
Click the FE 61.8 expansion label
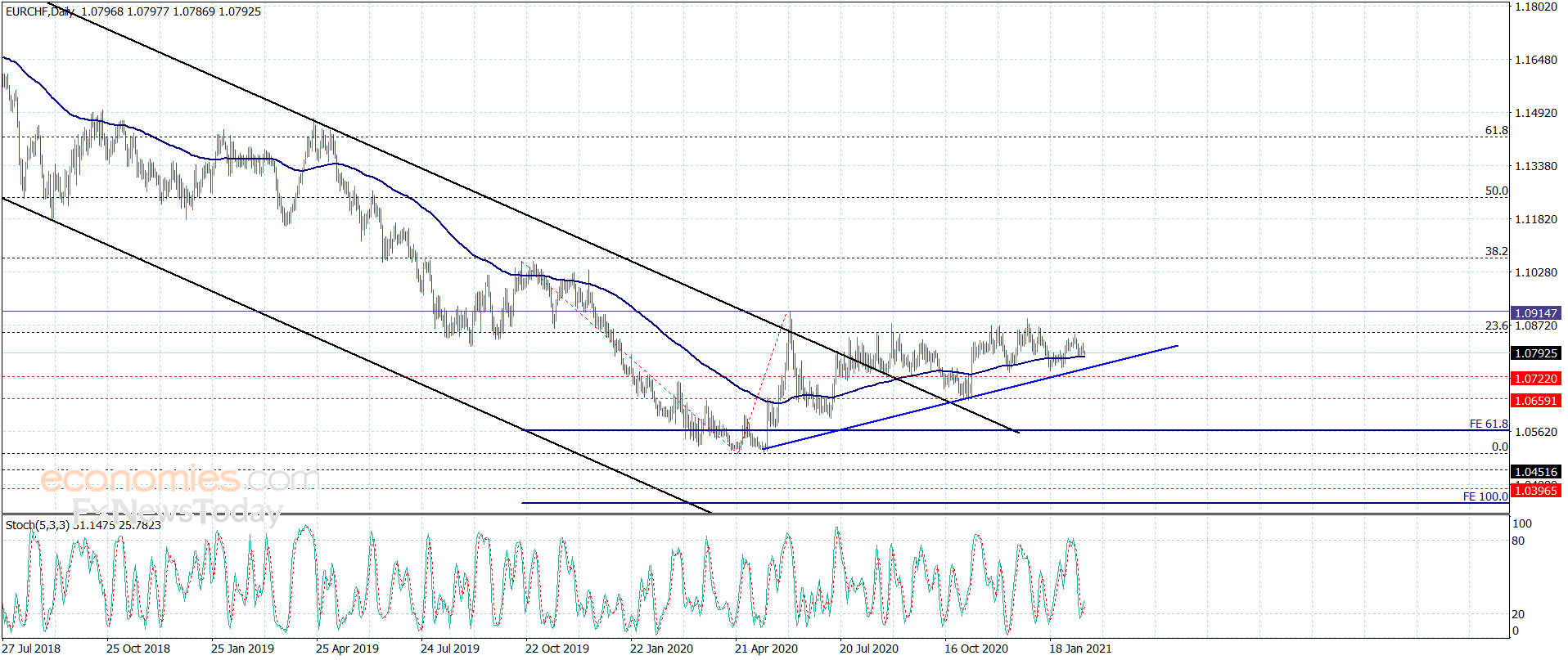pyautogui.click(x=1489, y=424)
